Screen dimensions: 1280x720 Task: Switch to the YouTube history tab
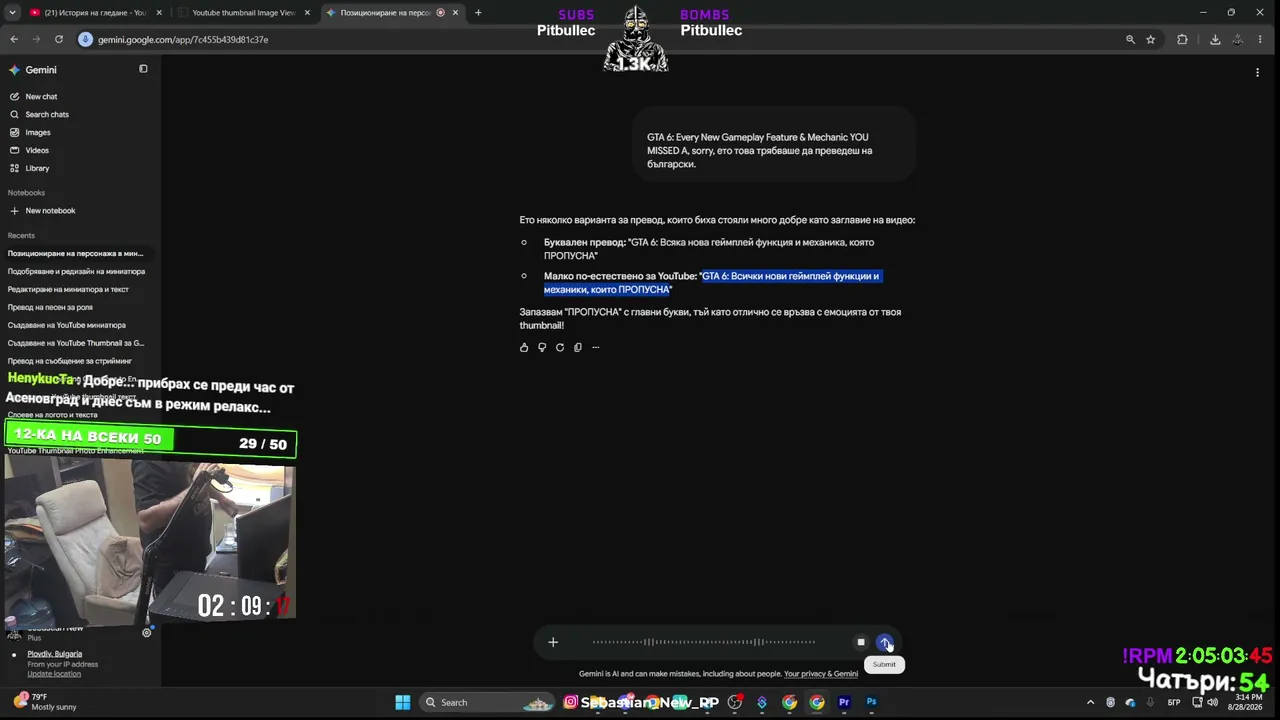coord(95,13)
